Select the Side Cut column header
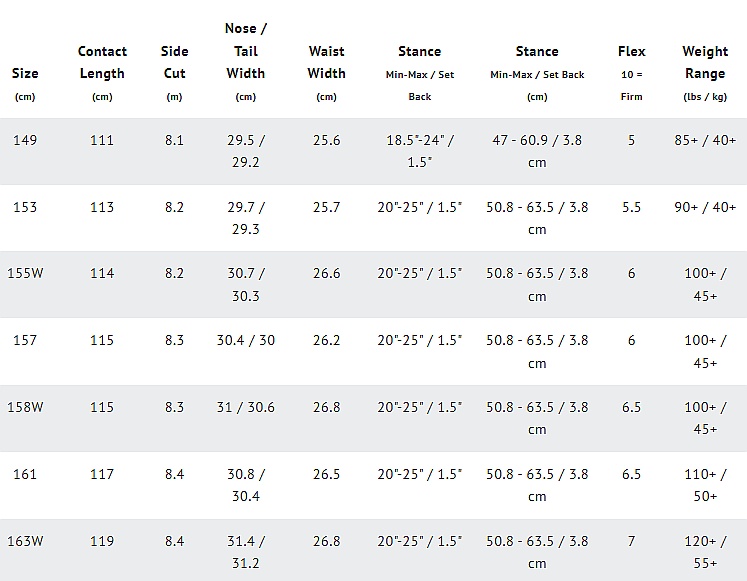The image size is (747, 581). click(174, 62)
